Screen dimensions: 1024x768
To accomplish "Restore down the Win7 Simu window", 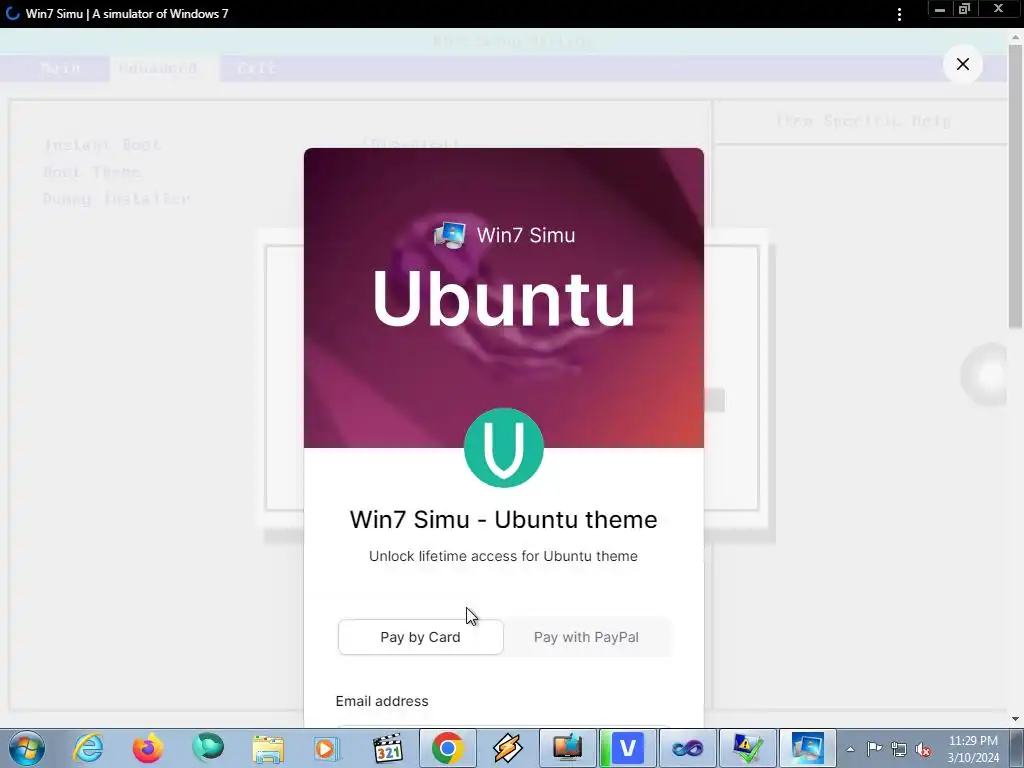I will point(964,9).
